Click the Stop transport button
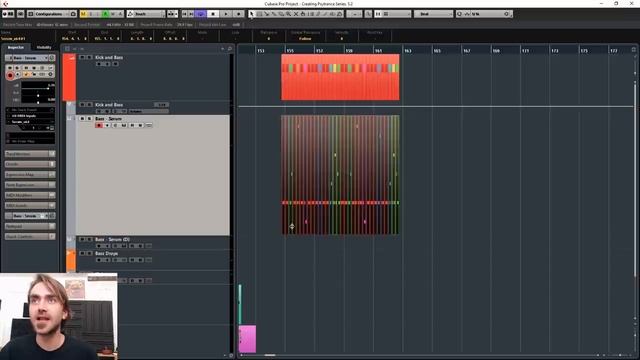Viewport: 640px width, 360px height. click(x=213, y=14)
